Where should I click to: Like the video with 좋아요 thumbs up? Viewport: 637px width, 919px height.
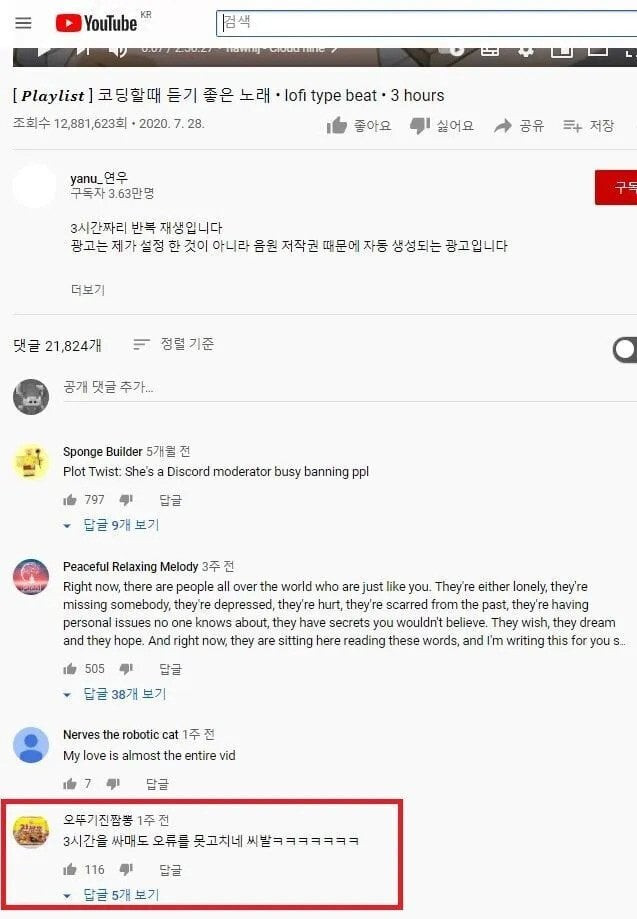(359, 125)
